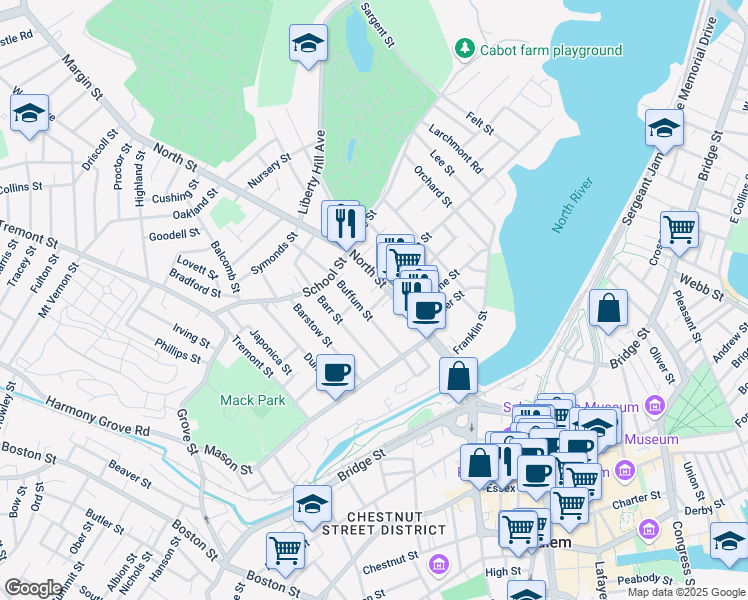The width and height of the screenshot is (748, 600).
Task: Select the Webb St label
Action: tap(701, 287)
